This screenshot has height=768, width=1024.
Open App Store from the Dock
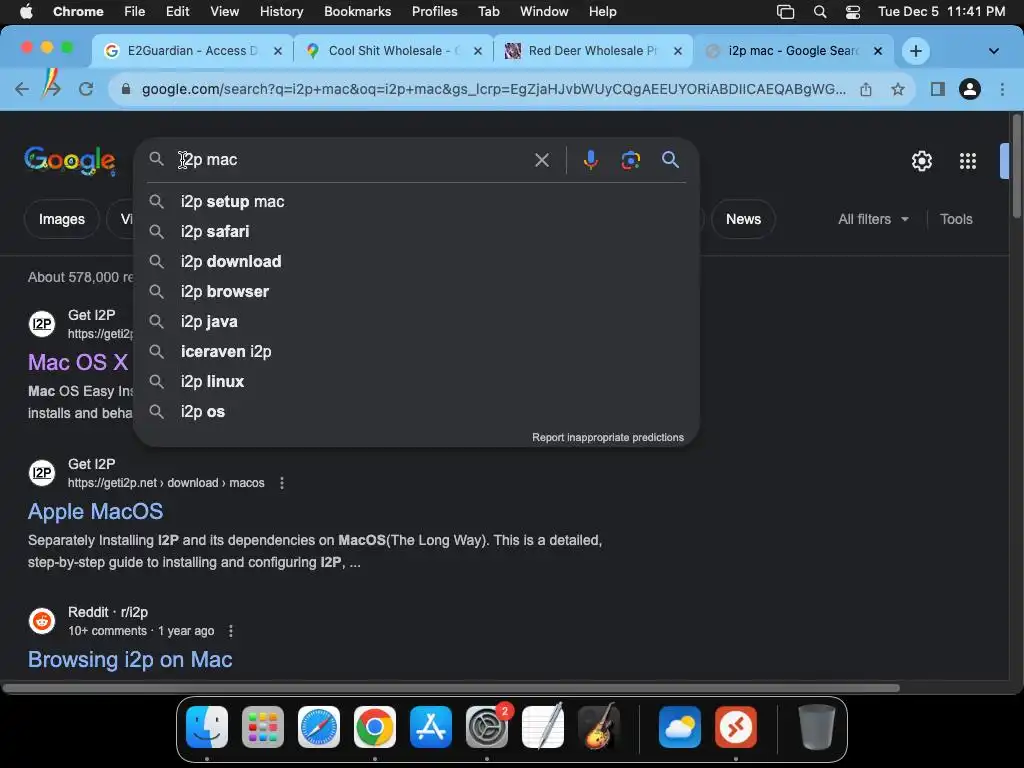pos(431,727)
